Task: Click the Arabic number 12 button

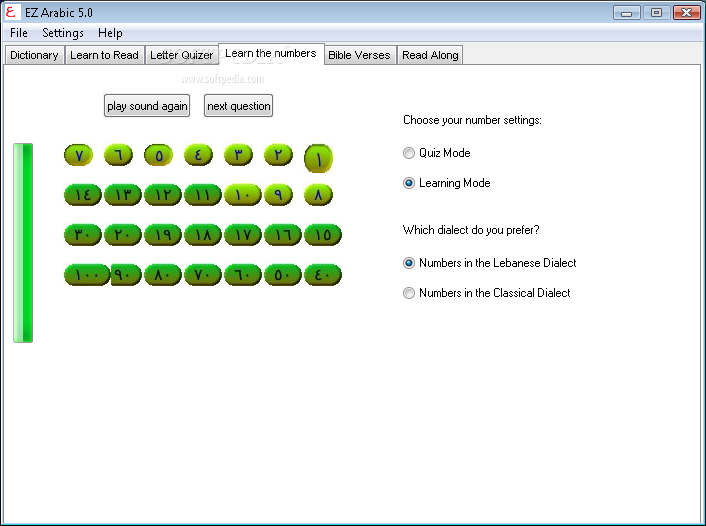Action: click(x=163, y=195)
